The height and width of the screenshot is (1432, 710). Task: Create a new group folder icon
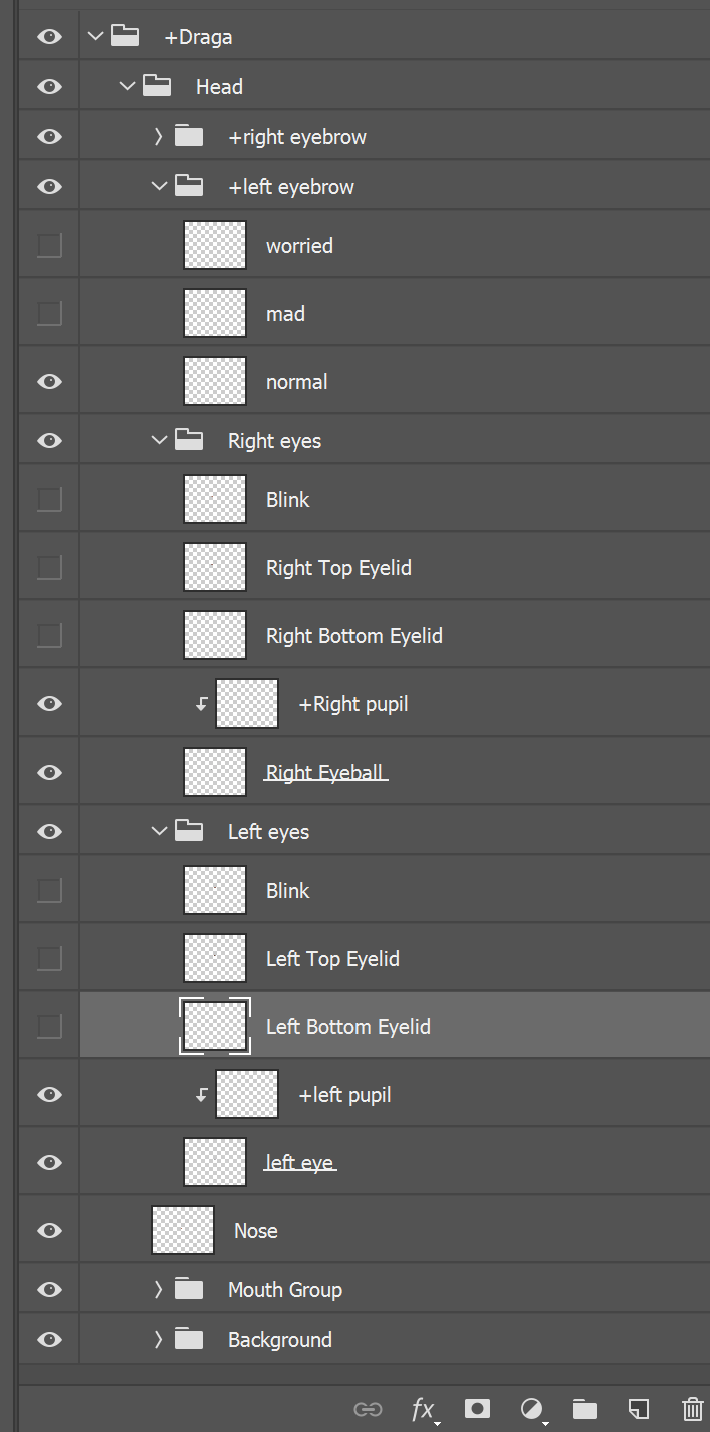tap(585, 1409)
